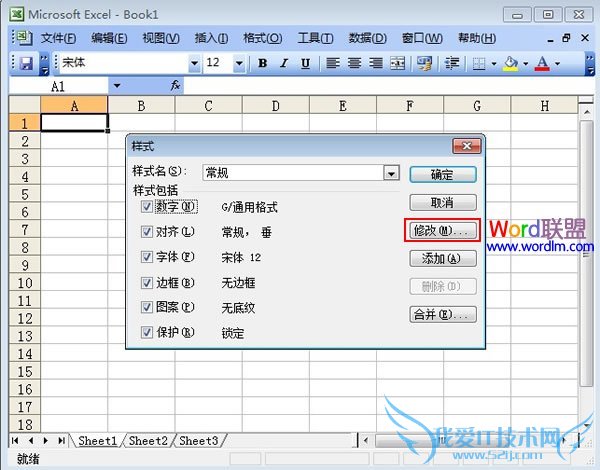Toggle Underline formatting button
Viewport: 600px width, 470px height.
[305, 63]
